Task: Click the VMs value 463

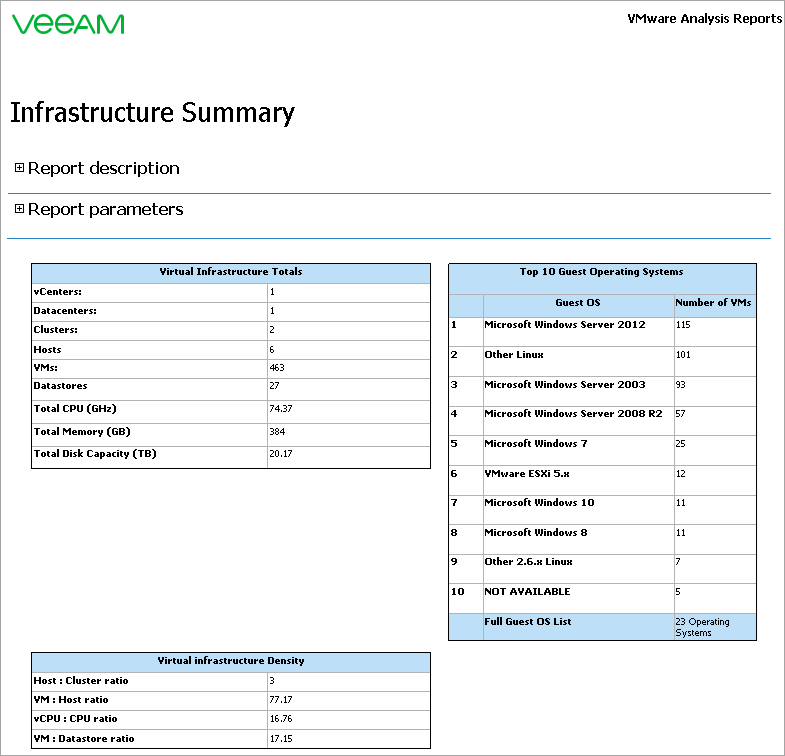Action: (x=277, y=367)
